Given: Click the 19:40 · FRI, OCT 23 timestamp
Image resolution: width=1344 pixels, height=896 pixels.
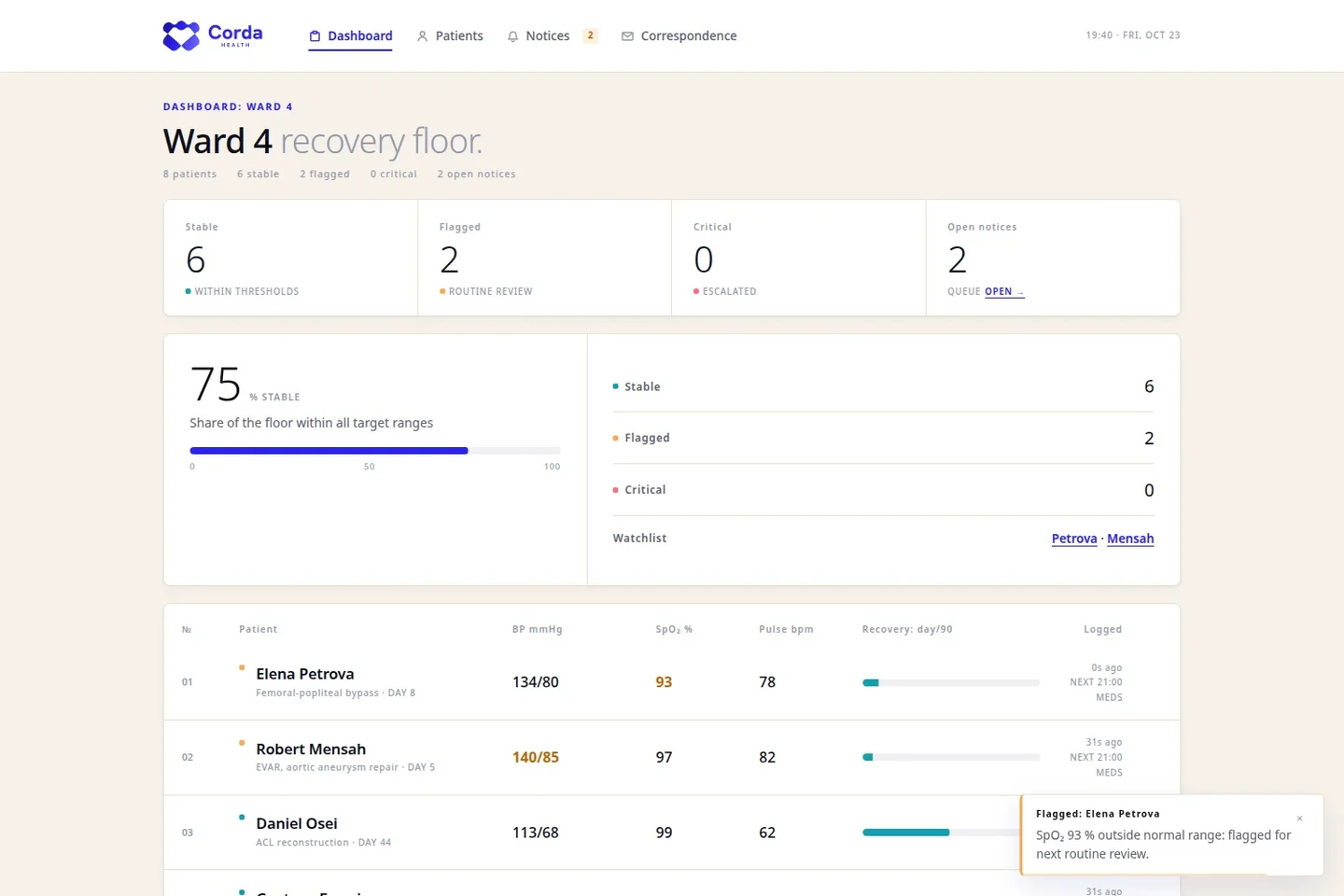Looking at the screenshot, I should point(1133,35).
